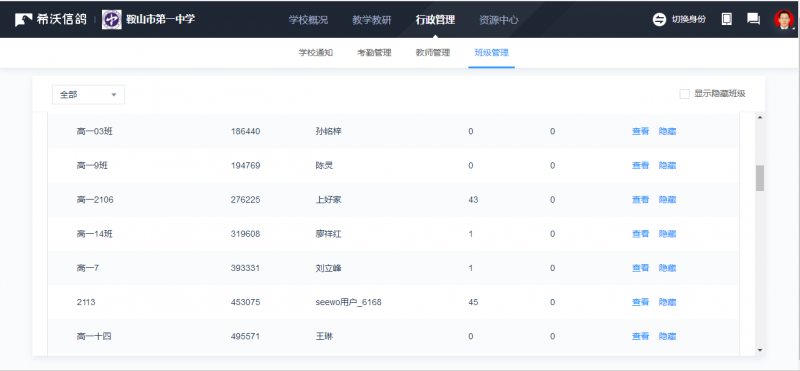Click the 切换身份 switch identity icon

(x=659, y=20)
